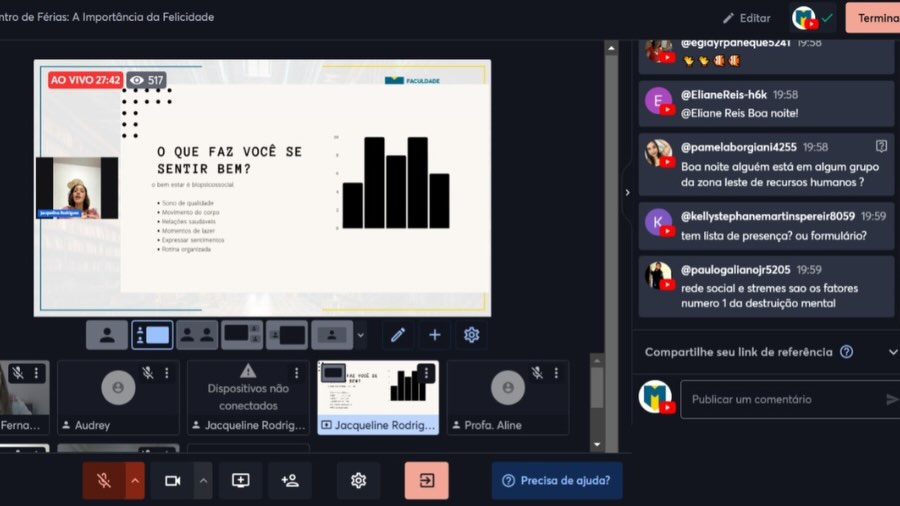This screenshot has height=506, width=900.
Task: Open layout settings gear icon
Action: [472, 335]
